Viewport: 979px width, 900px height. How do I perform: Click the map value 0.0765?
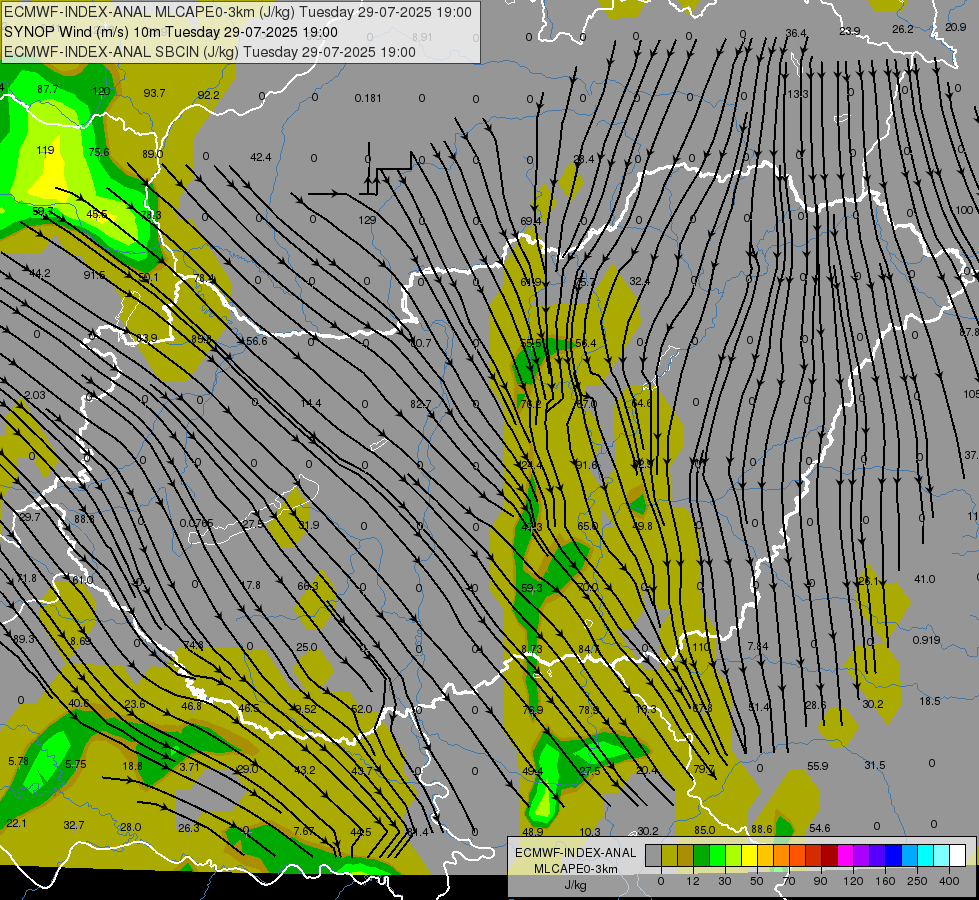click(197, 523)
